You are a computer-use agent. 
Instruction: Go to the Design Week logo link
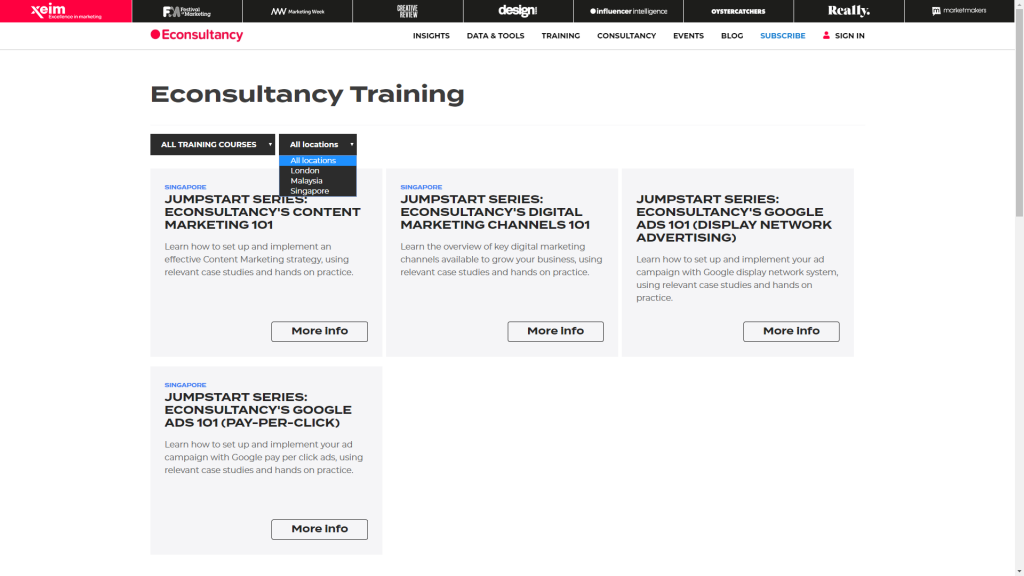[518, 10]
